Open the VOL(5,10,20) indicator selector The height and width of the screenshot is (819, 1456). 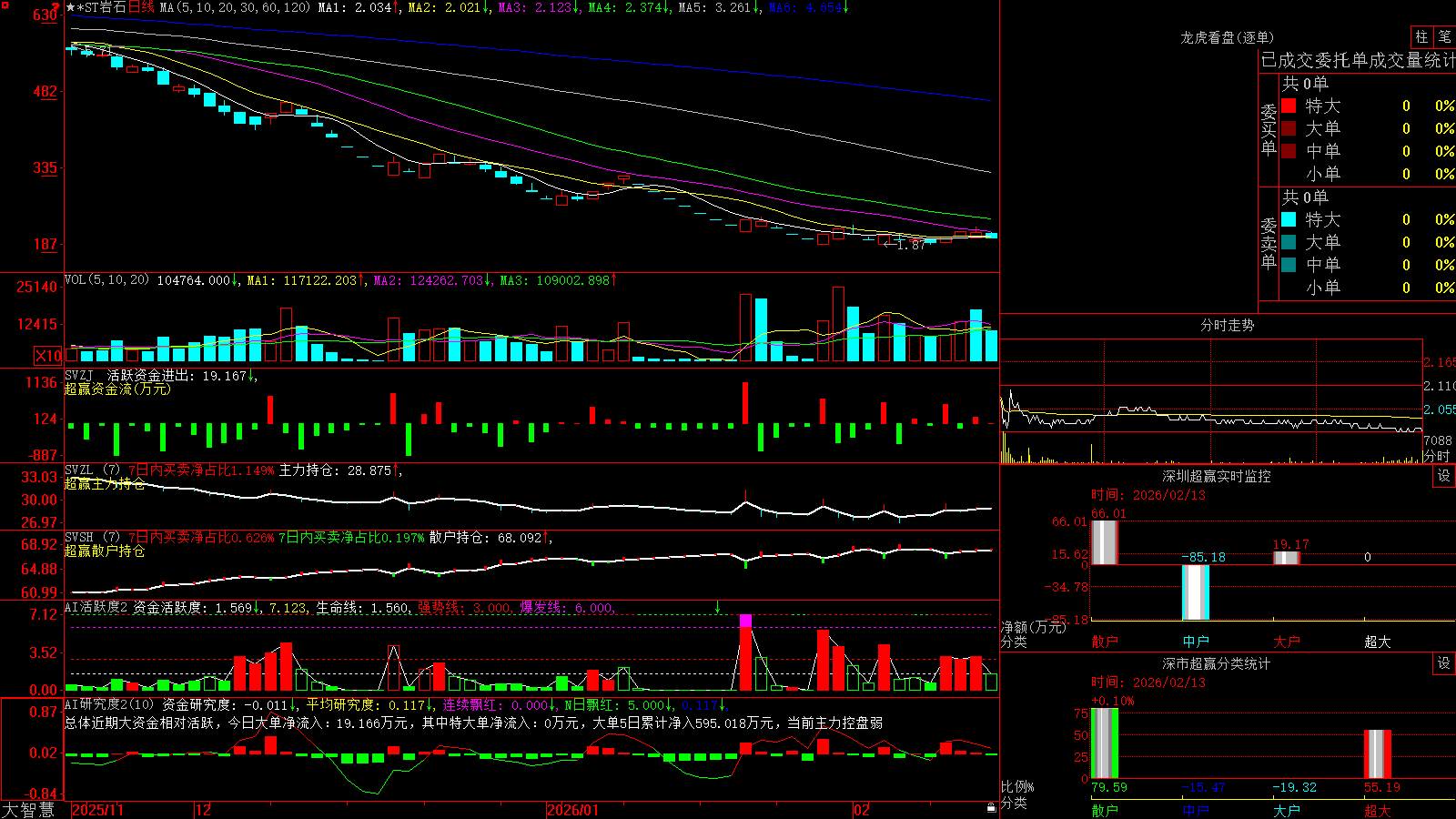(x=106, y=280)
